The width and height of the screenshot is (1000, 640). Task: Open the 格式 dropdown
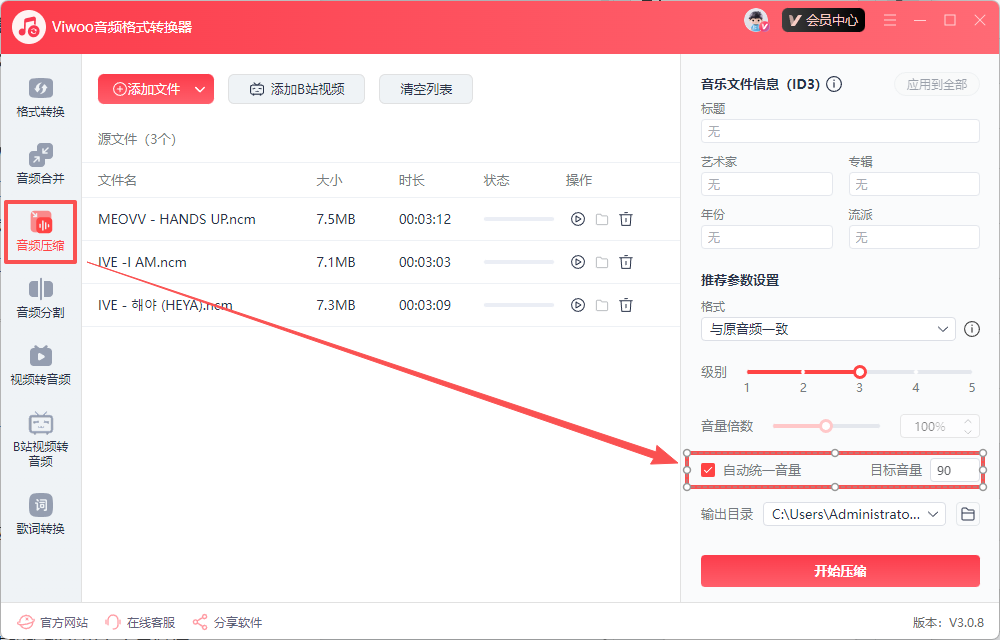(828, 329)
